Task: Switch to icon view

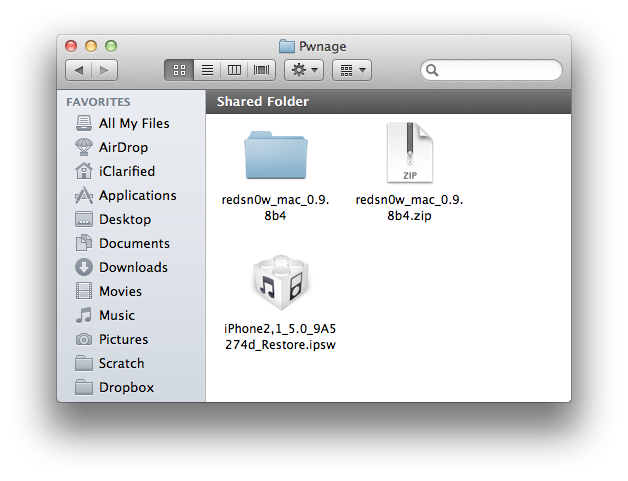Action: tap(179, 70)
